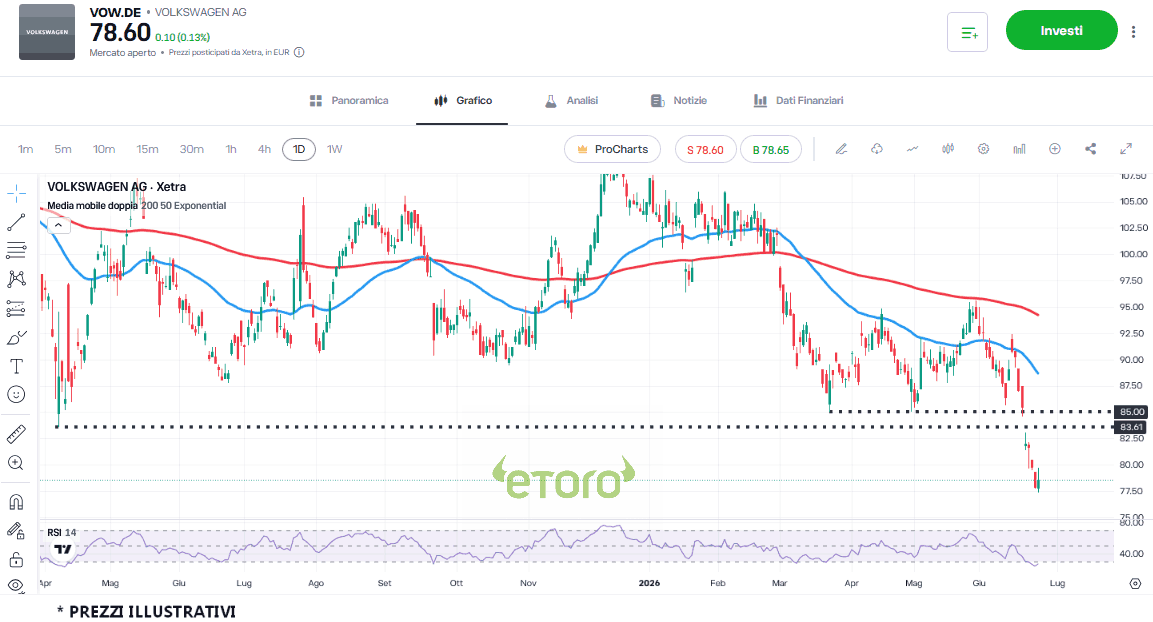Open the Analisi tab
This screenshot has width=1153, height=622.
(571, 101)
